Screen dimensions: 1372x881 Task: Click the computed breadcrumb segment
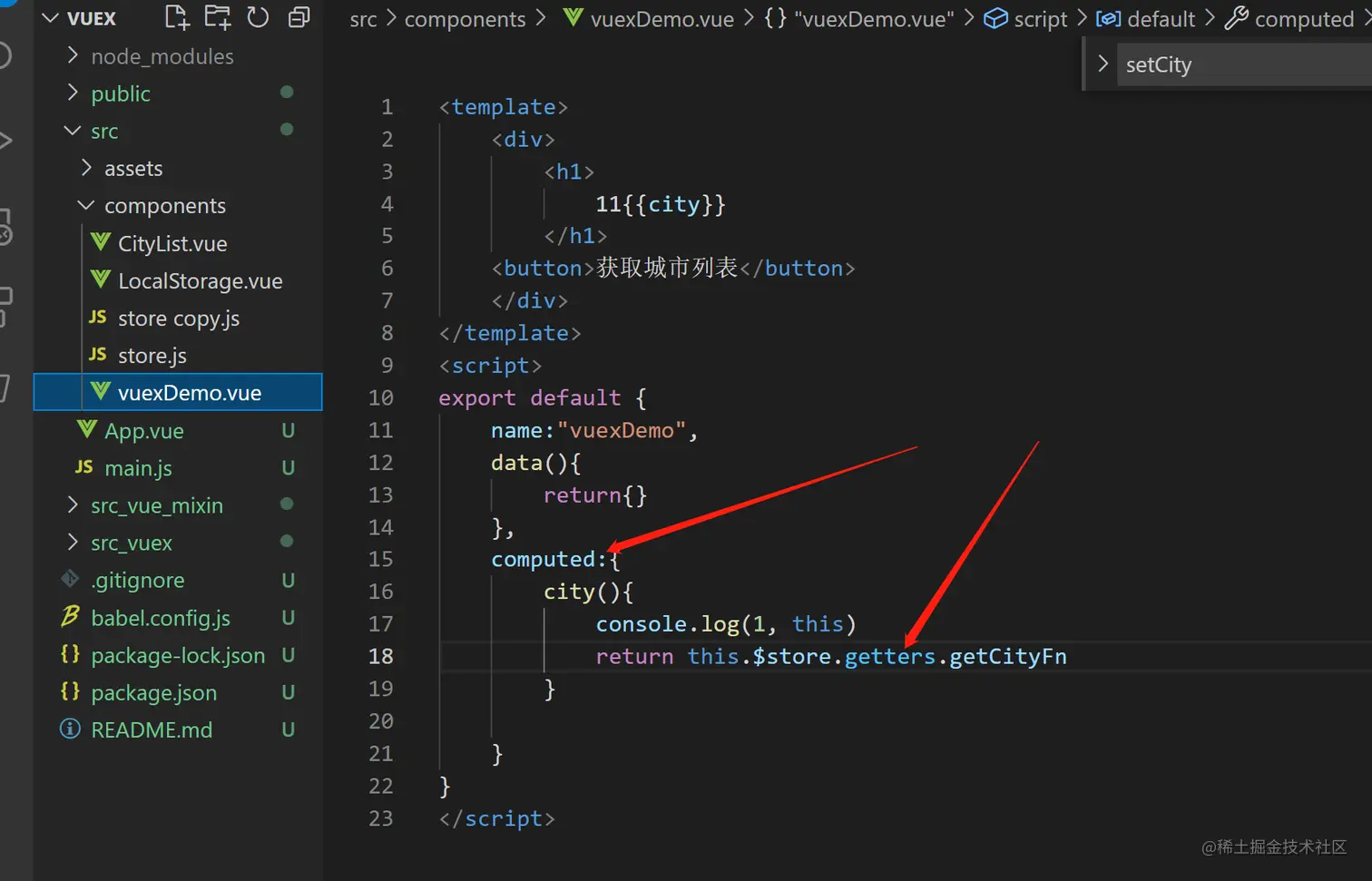tap(1304, 19)
